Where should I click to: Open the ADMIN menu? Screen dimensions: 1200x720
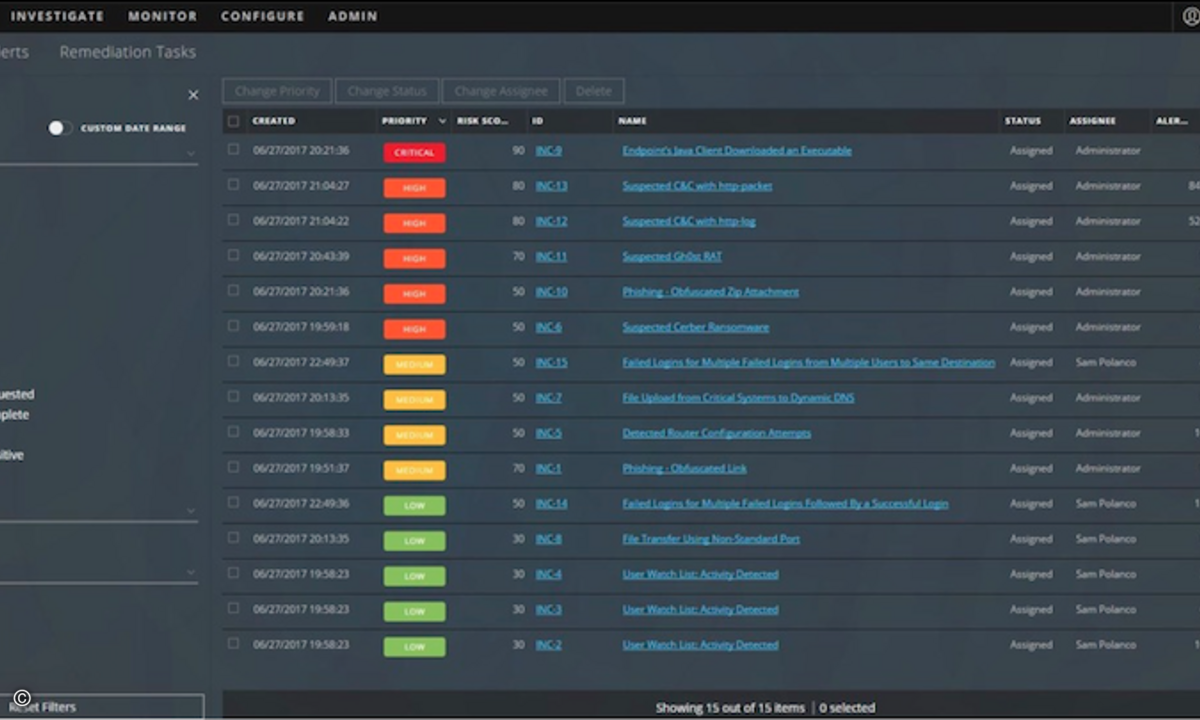point(353,16)
